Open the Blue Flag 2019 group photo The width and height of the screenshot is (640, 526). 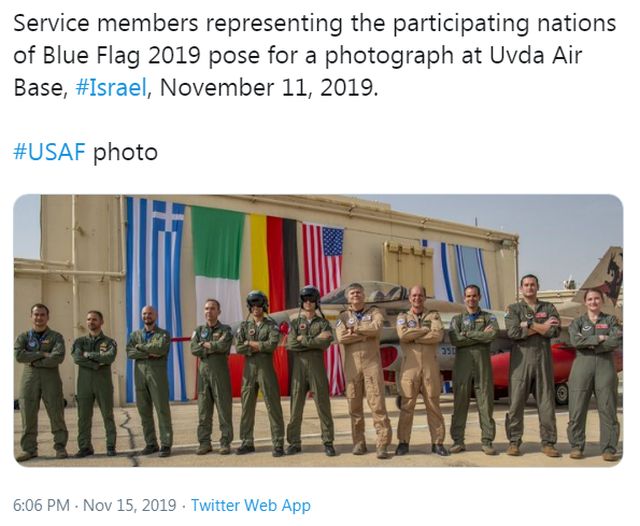click(318, 330)
